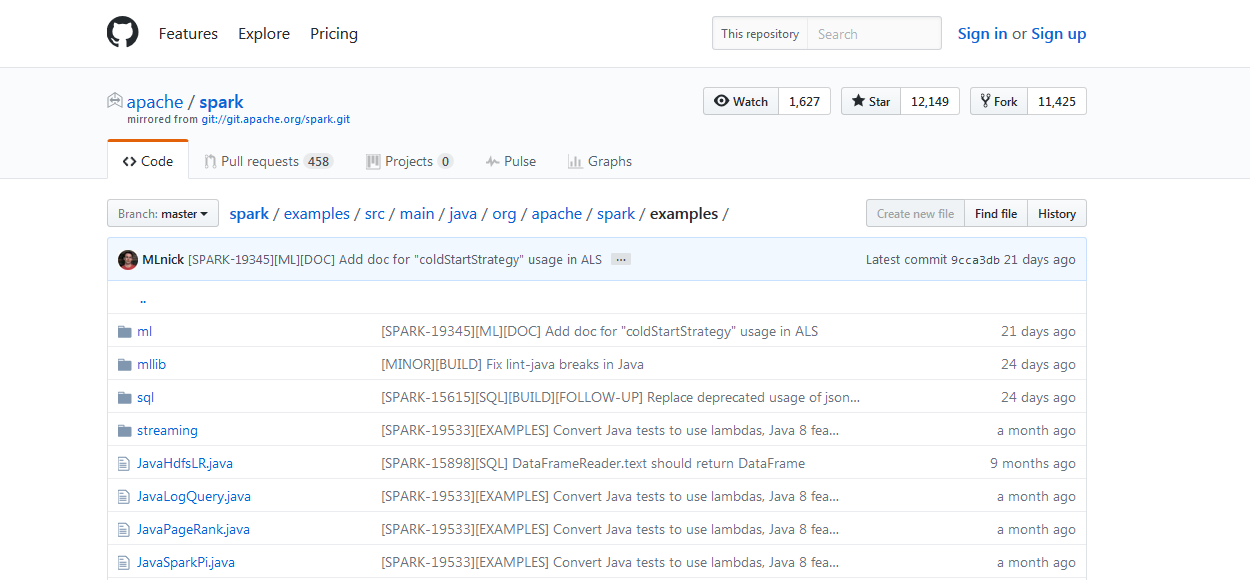1250x580 pixels.
Task: Click MLnick's avatar thumbnail
Action: click(128, 259)
